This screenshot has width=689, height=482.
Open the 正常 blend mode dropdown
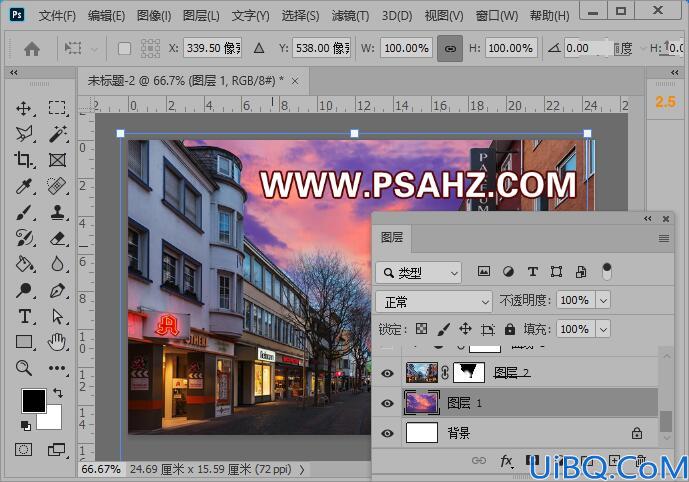434,302
